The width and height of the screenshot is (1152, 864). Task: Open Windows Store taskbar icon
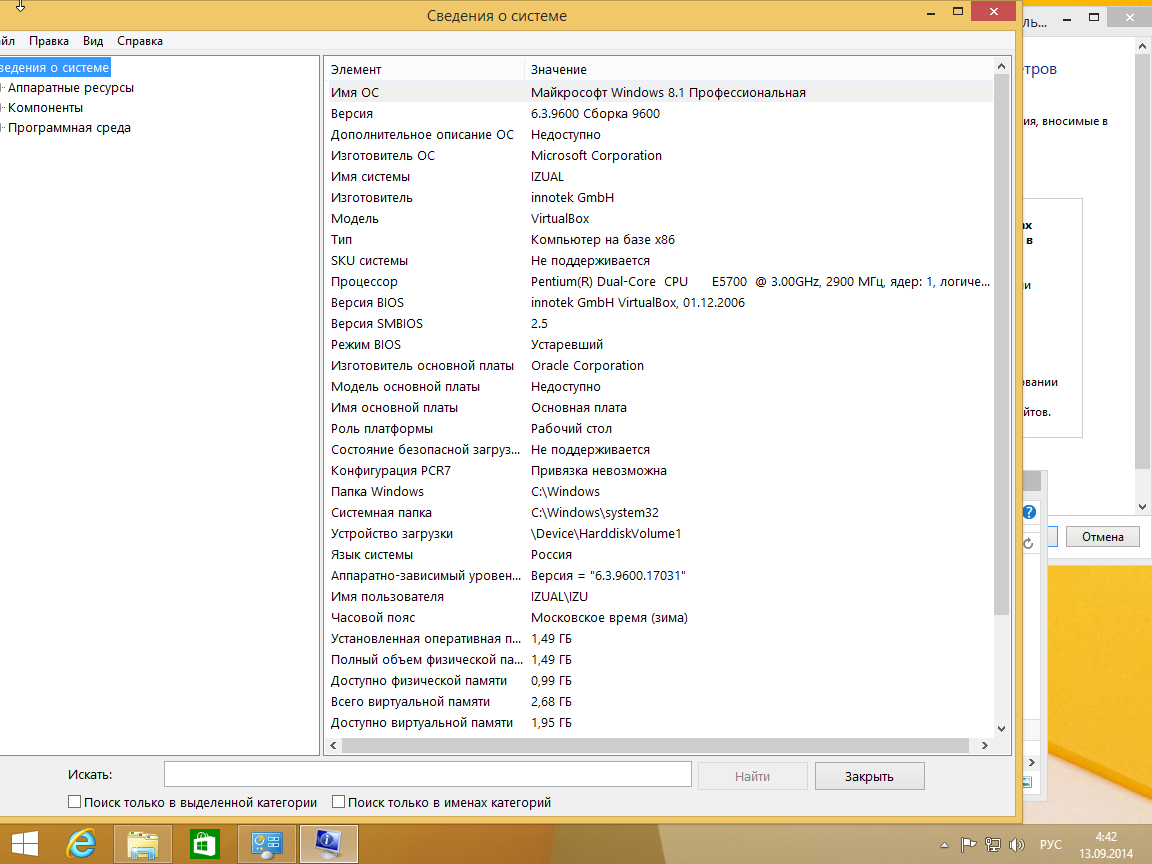pyautogui.click(x=204, y=843)
